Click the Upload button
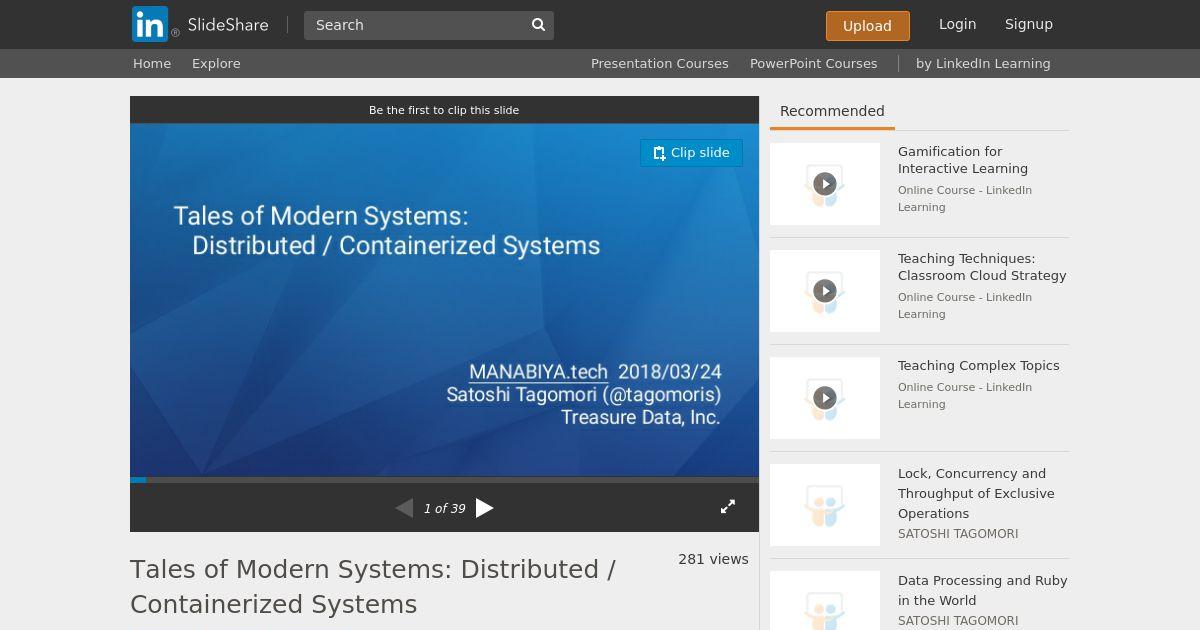This screenshot has height=630, width=1200. (867, 26)
